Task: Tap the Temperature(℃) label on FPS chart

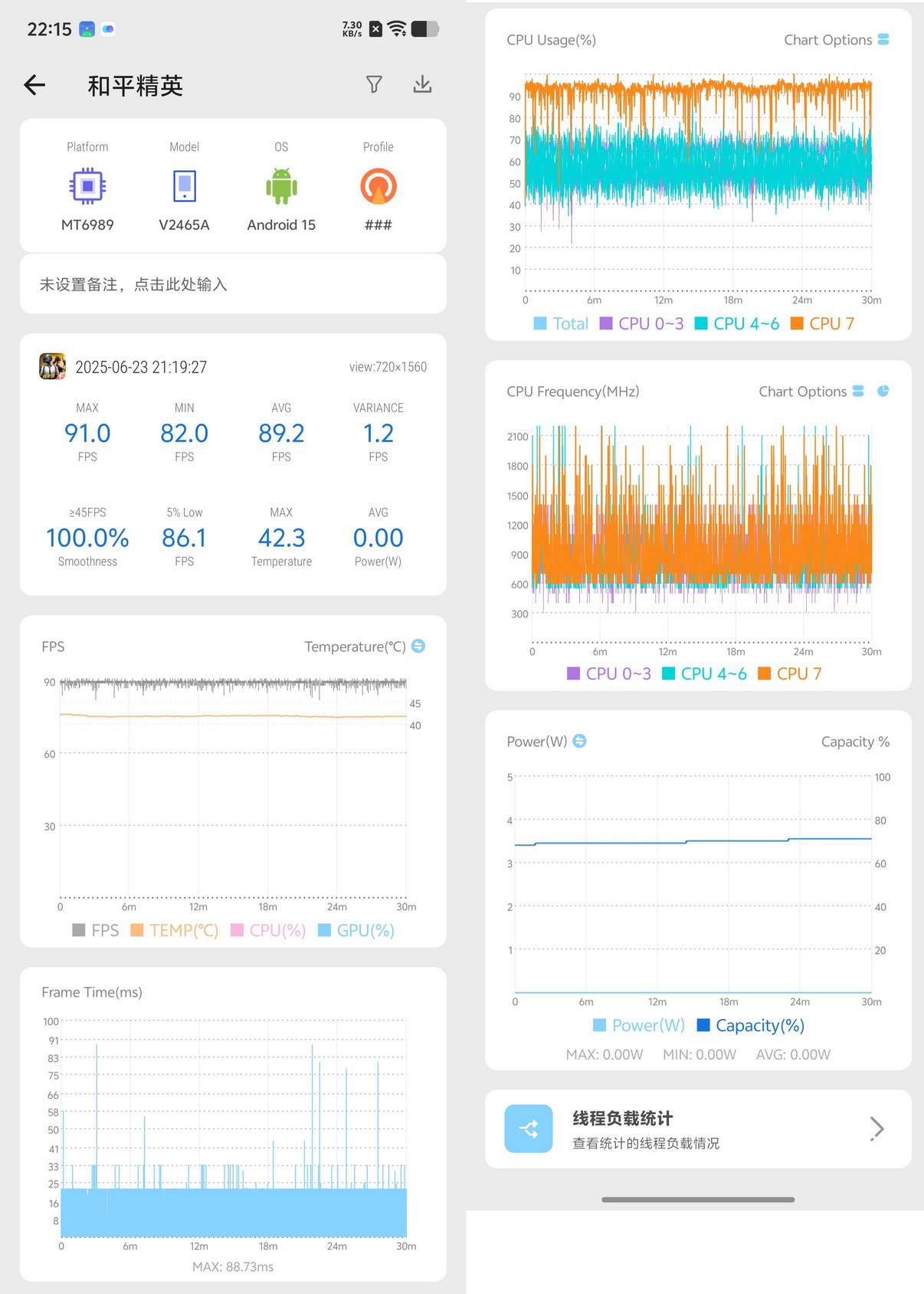Action: (355, 647)
